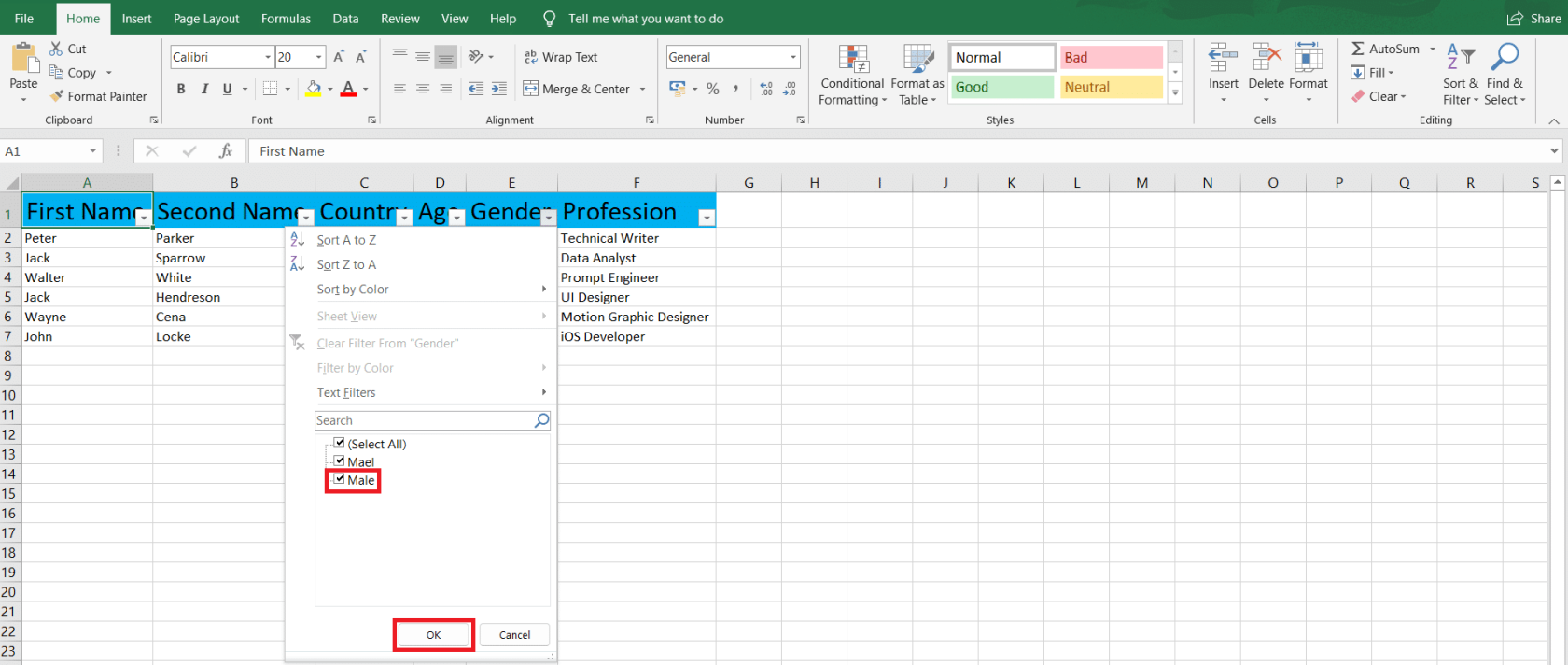Screen dimensions: 1568x665
Task: Click the Fill Color bucket icon
Action: pos(314,89)
